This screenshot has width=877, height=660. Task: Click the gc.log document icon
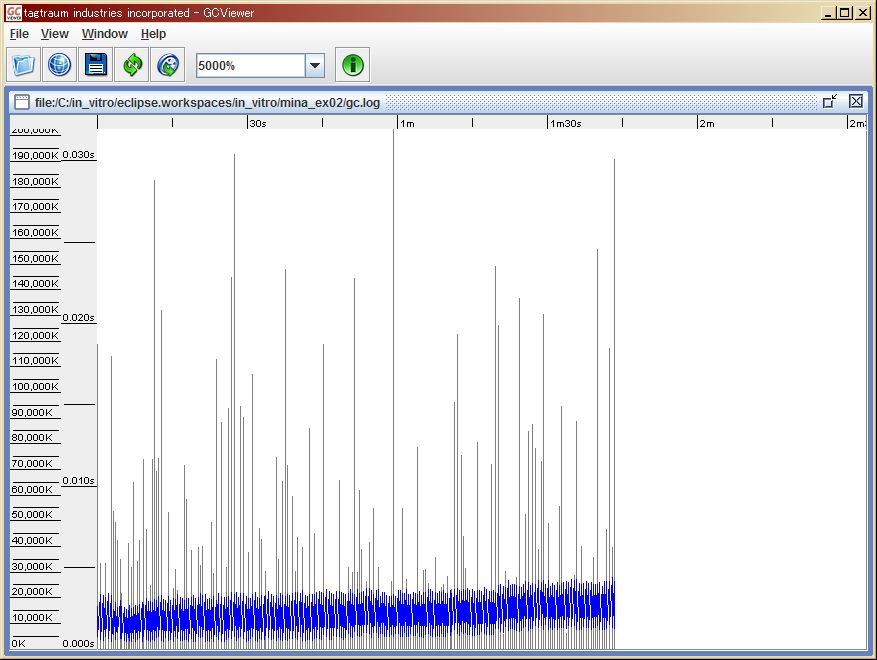[x=22, y=102]
